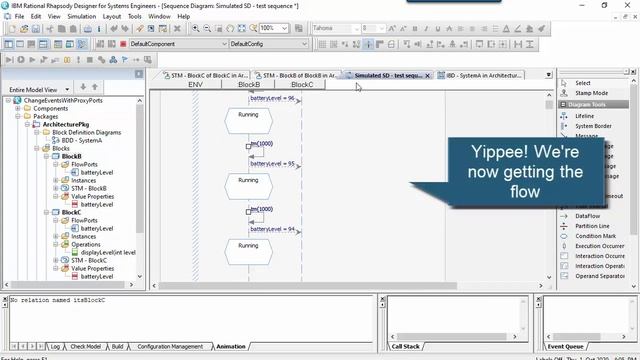Screen dimensions: 640x360
Task: Select the Pan hand tool
Action: click(x=230, y=29)
